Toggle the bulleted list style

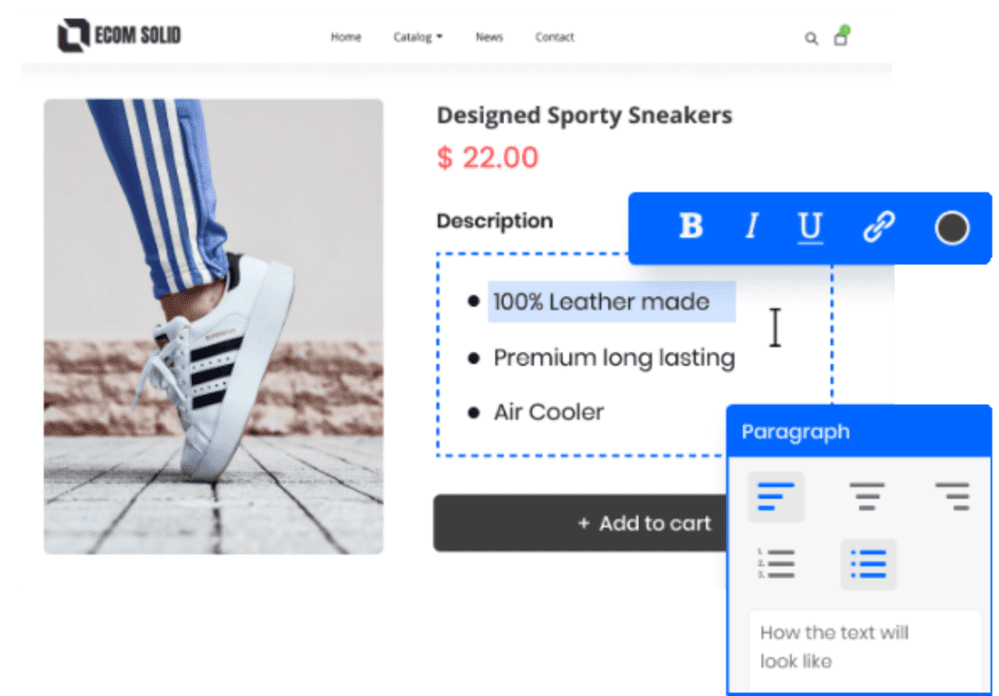click(868, 564)
